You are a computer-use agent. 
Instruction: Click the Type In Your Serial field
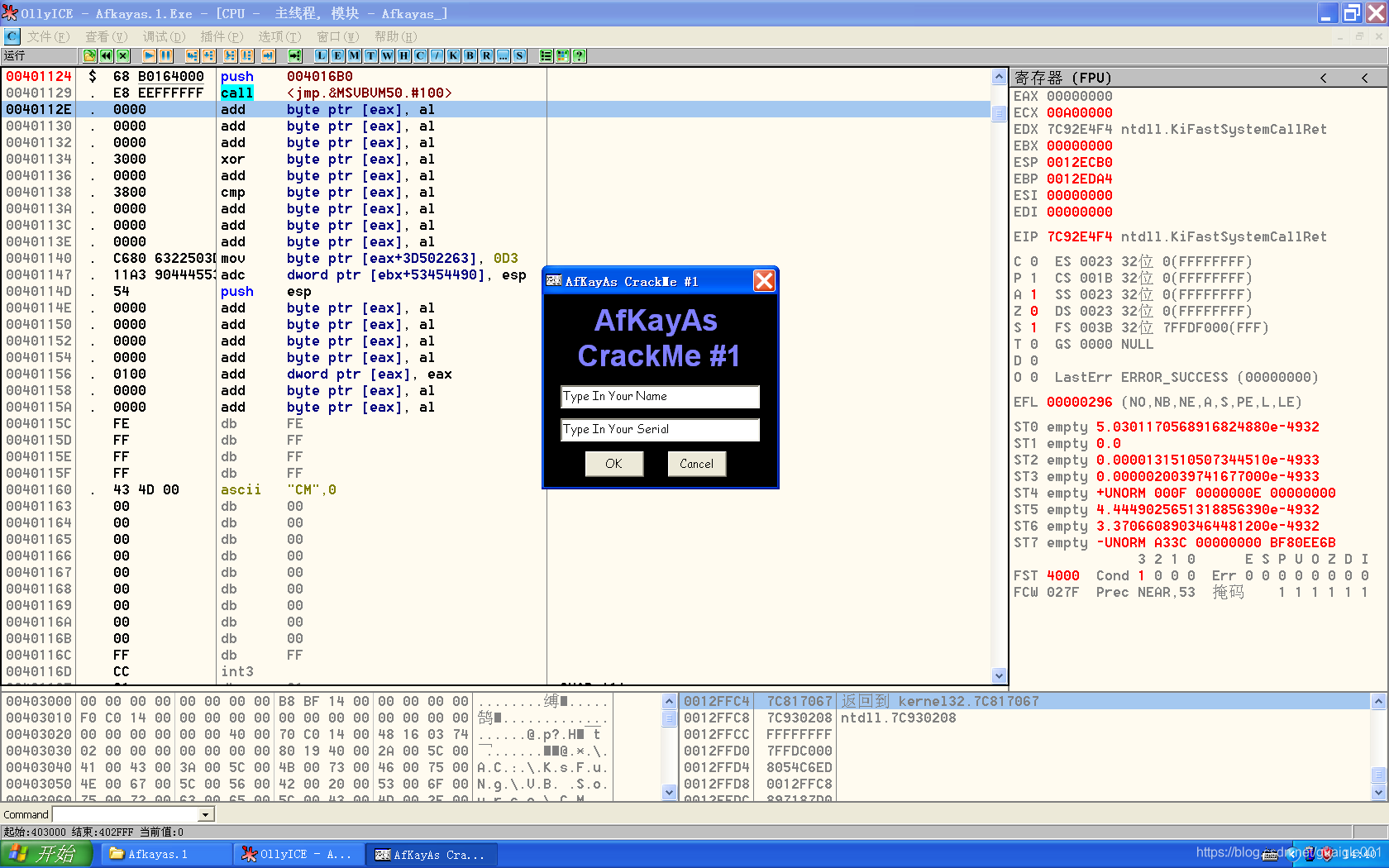(x=660, y=430)
